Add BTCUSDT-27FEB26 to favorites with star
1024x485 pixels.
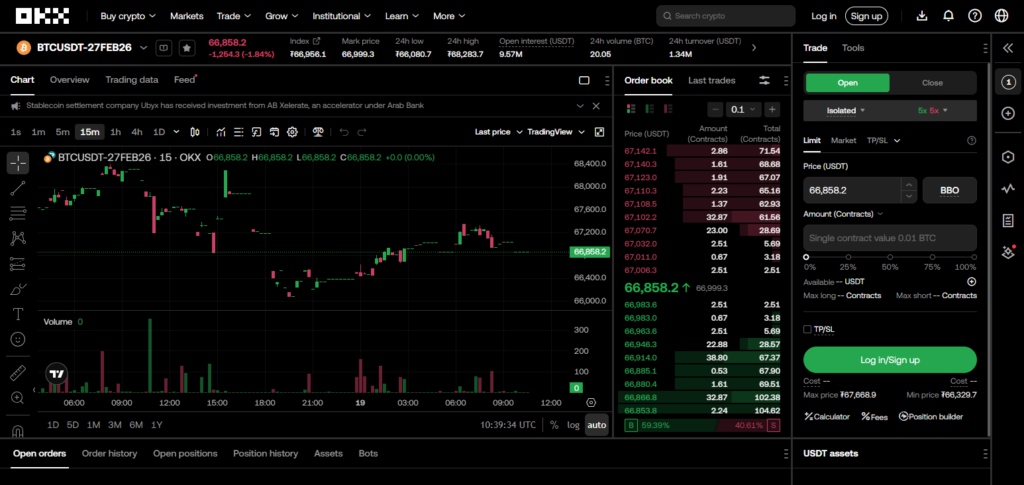187,48
